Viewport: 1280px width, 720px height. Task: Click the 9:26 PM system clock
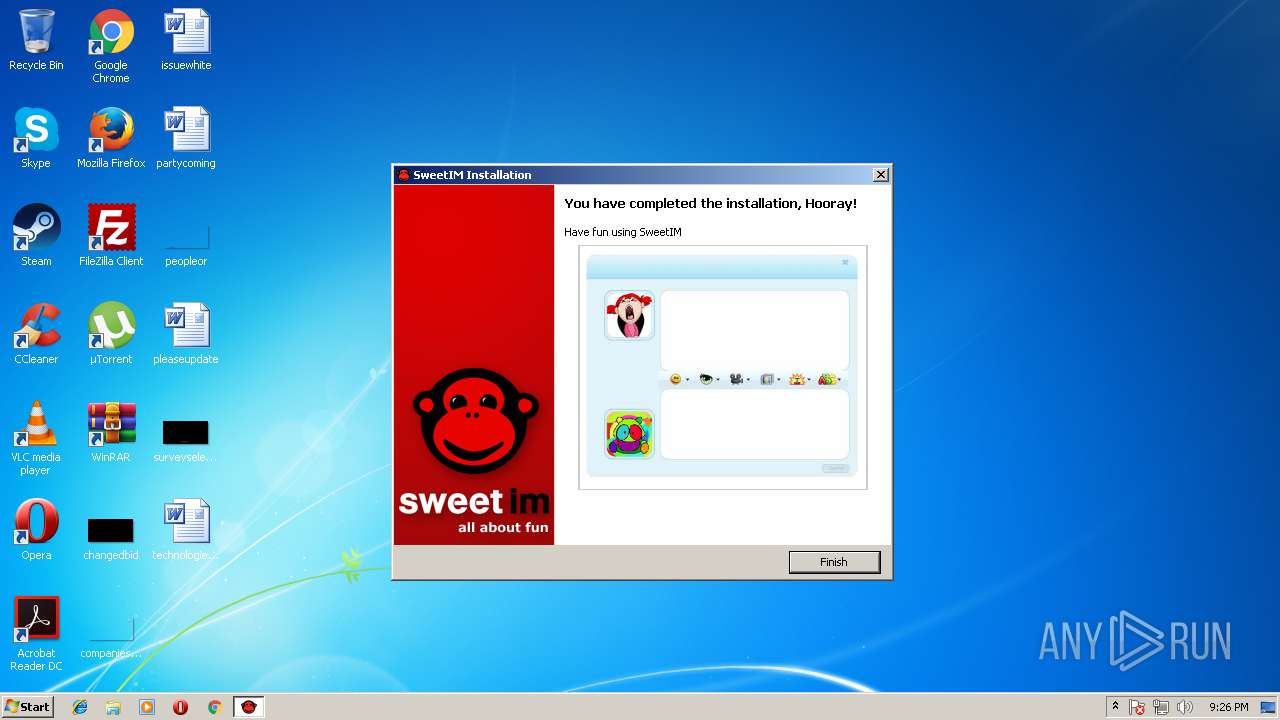click(1228, 707)
